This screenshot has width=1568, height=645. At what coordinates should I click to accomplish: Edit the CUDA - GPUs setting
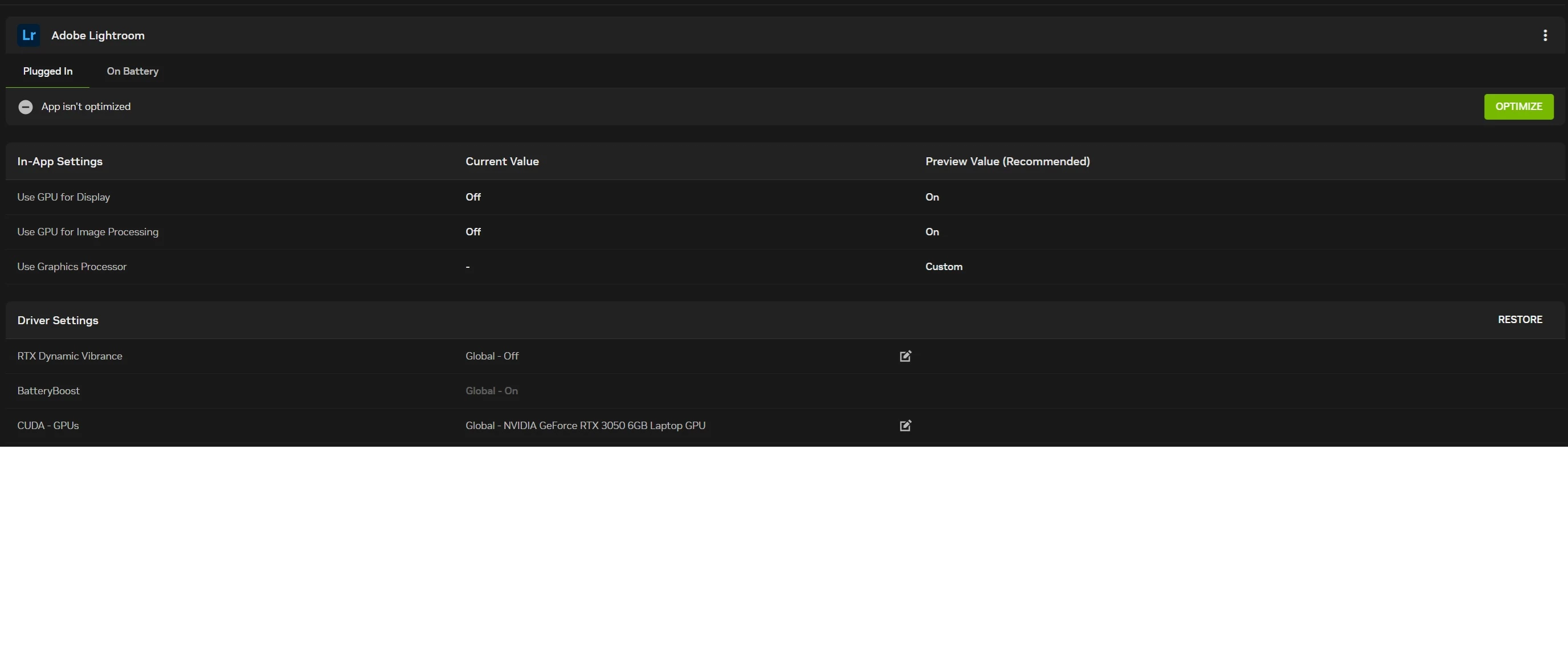click(905, 425)
